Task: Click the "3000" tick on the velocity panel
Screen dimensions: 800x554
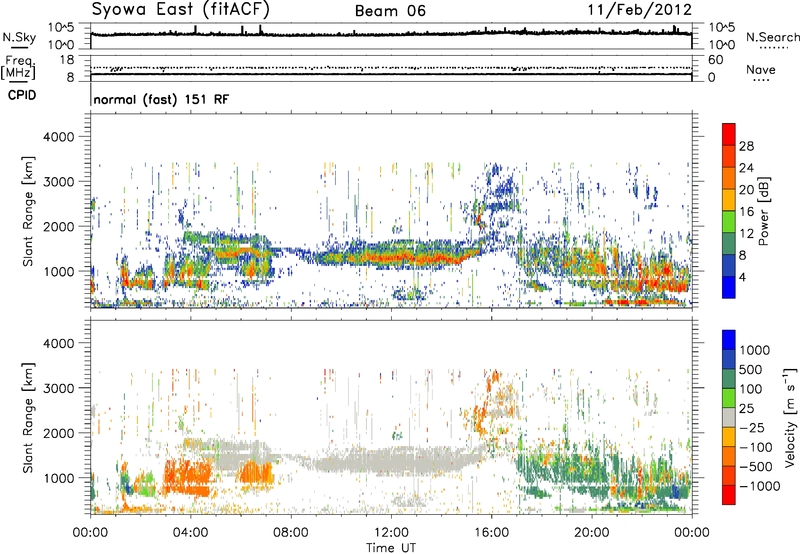Action: point(58,388)
